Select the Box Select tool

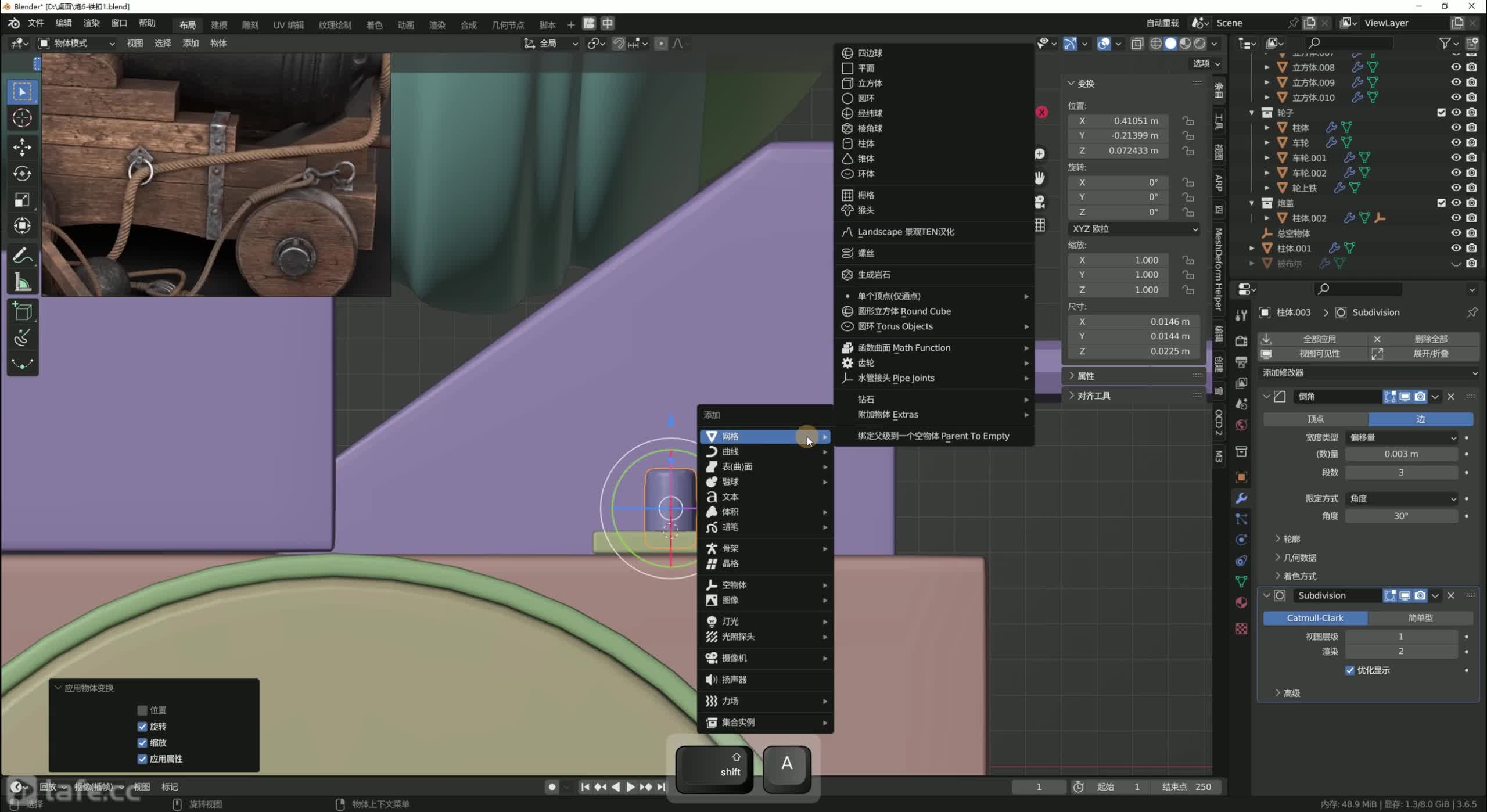pos(22,92)
